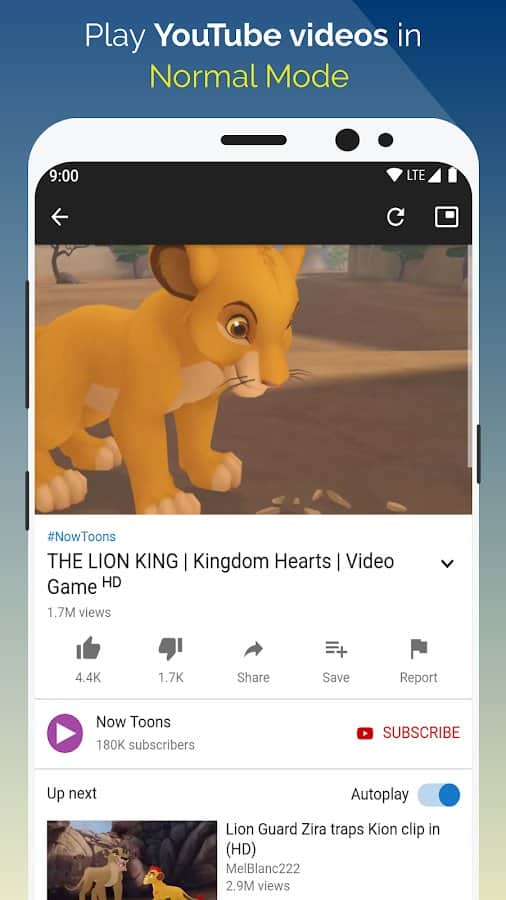Tap the LTE signal status icon
The image size is (506, 900).
click(x=423, y=175)
